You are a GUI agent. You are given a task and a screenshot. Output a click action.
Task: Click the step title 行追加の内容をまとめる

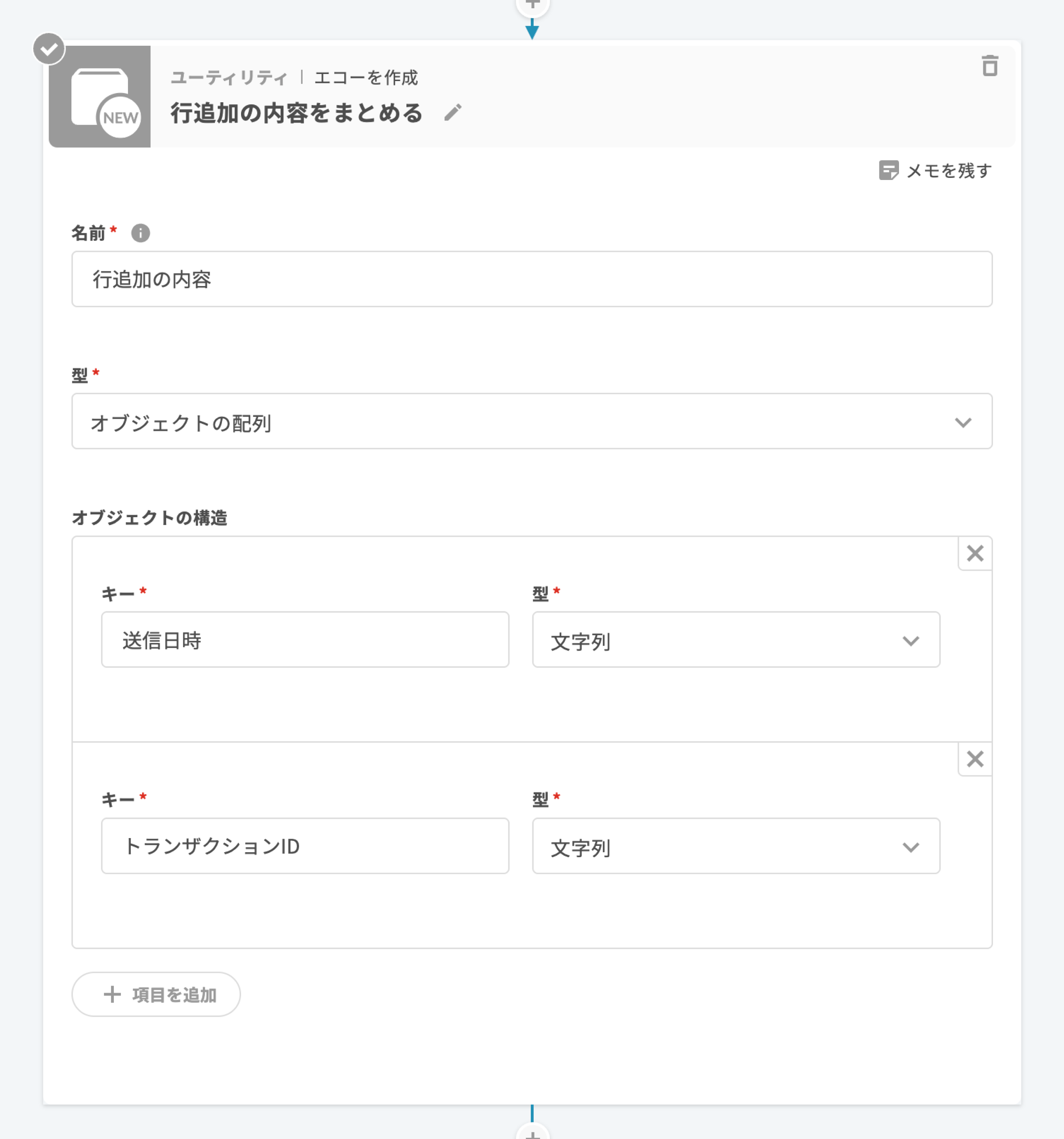[297, 113]
